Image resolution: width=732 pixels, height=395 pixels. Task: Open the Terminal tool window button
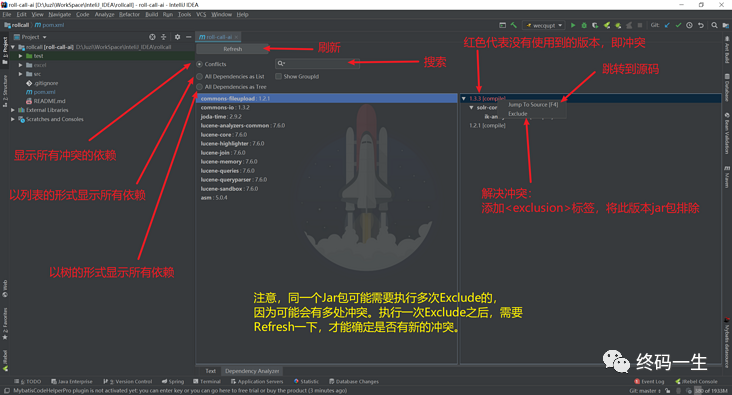click(x=207, y=381)
